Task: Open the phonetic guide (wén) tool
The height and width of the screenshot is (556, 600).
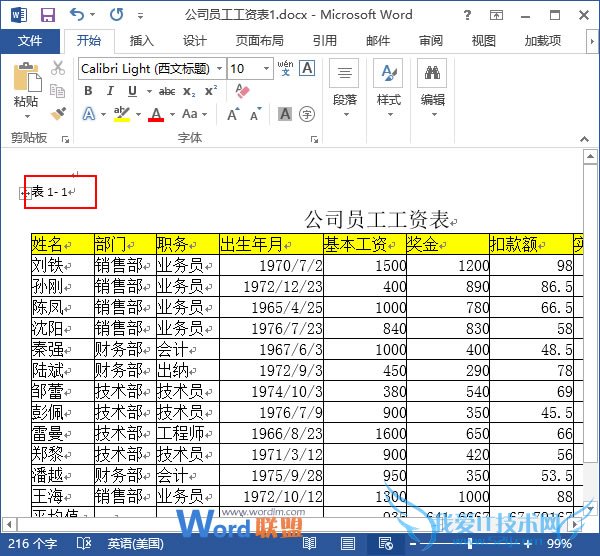Action: pos(285,68)
